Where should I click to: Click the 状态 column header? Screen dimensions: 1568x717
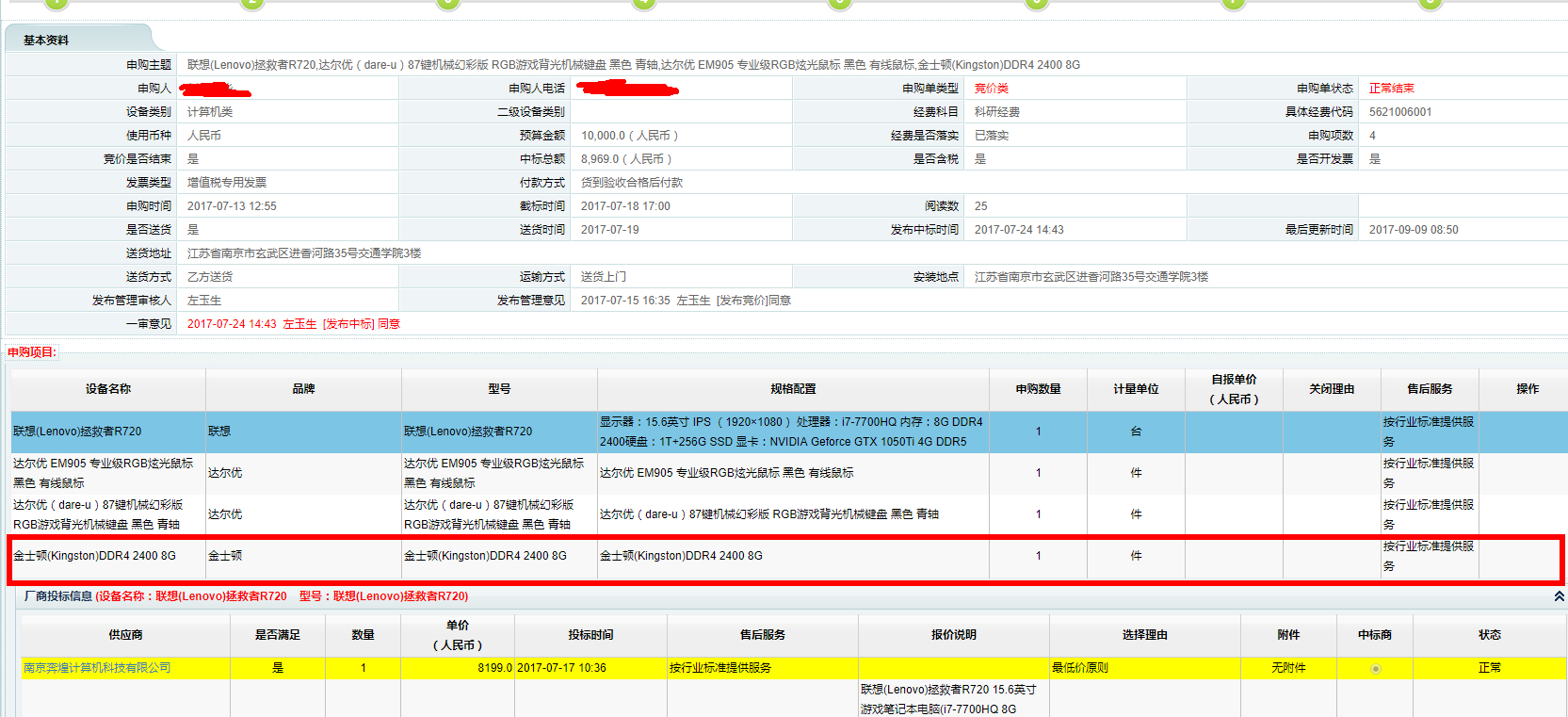coord(1490,635)
